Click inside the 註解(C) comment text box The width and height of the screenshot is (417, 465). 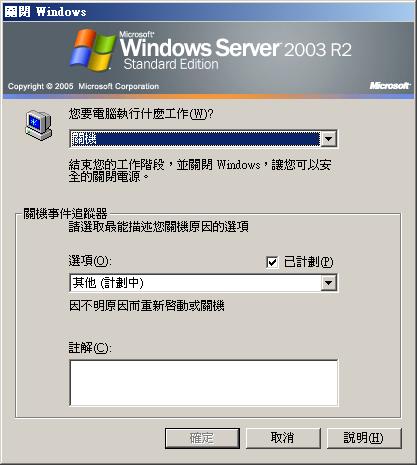[204, 383]
